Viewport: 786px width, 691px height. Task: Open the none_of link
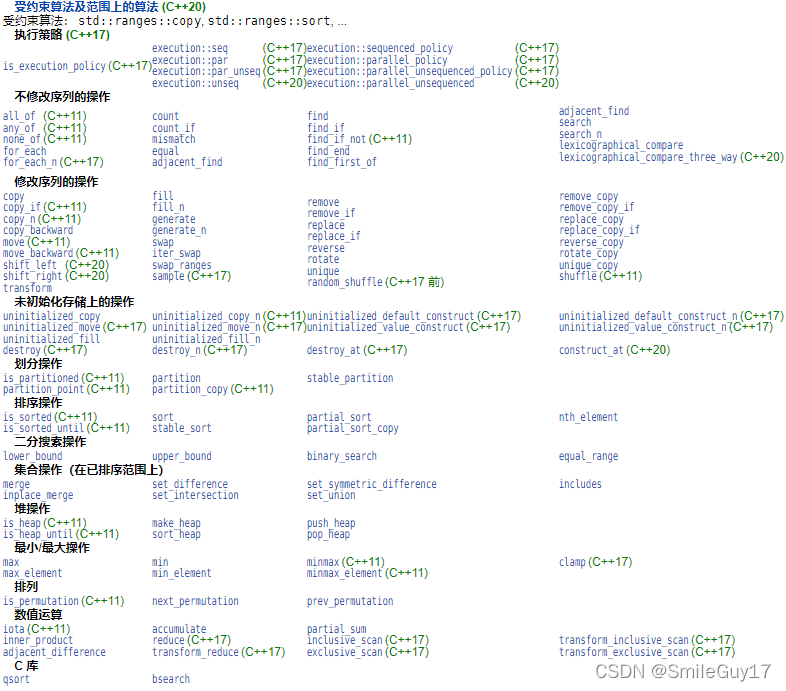point(22,139)
